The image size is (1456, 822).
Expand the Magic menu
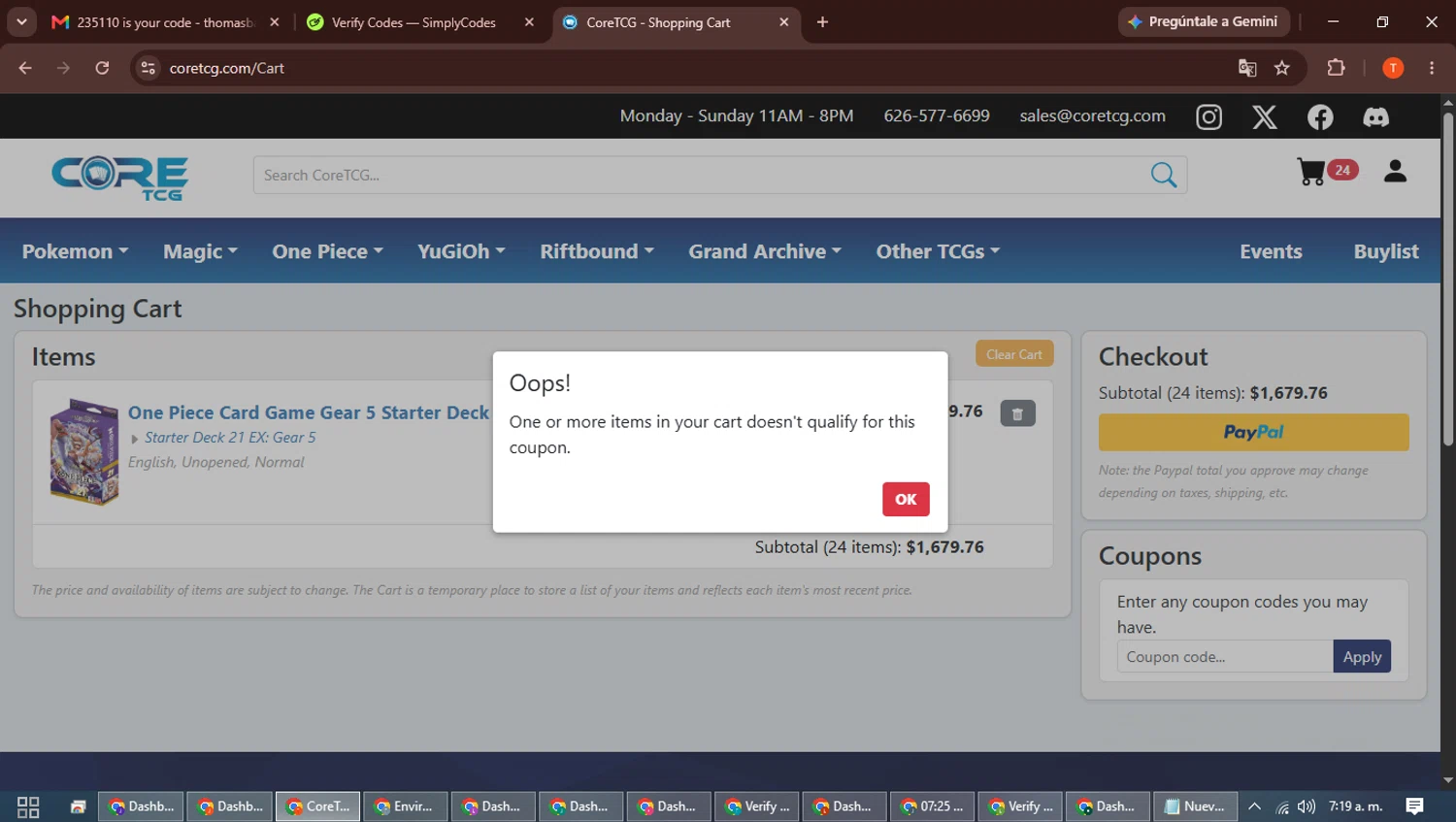pyautogui.click(x=200, y=251)
